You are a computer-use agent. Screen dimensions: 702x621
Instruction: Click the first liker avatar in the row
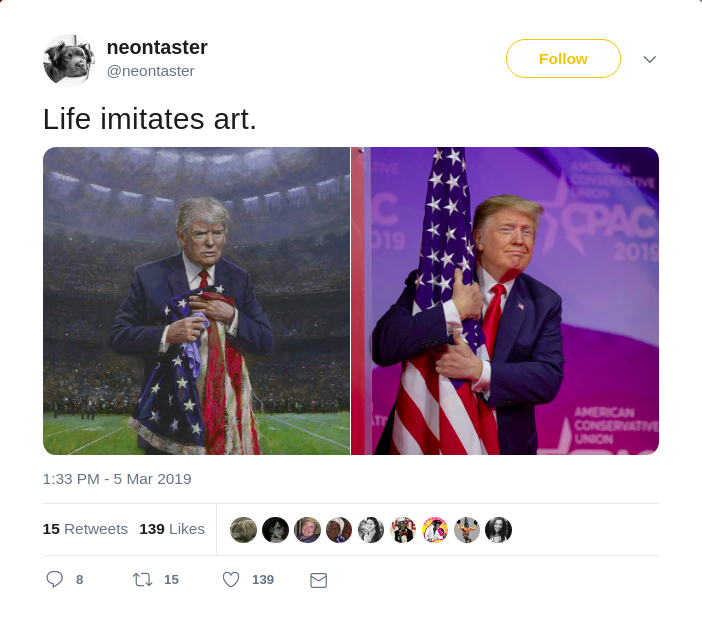click(243, 530)
